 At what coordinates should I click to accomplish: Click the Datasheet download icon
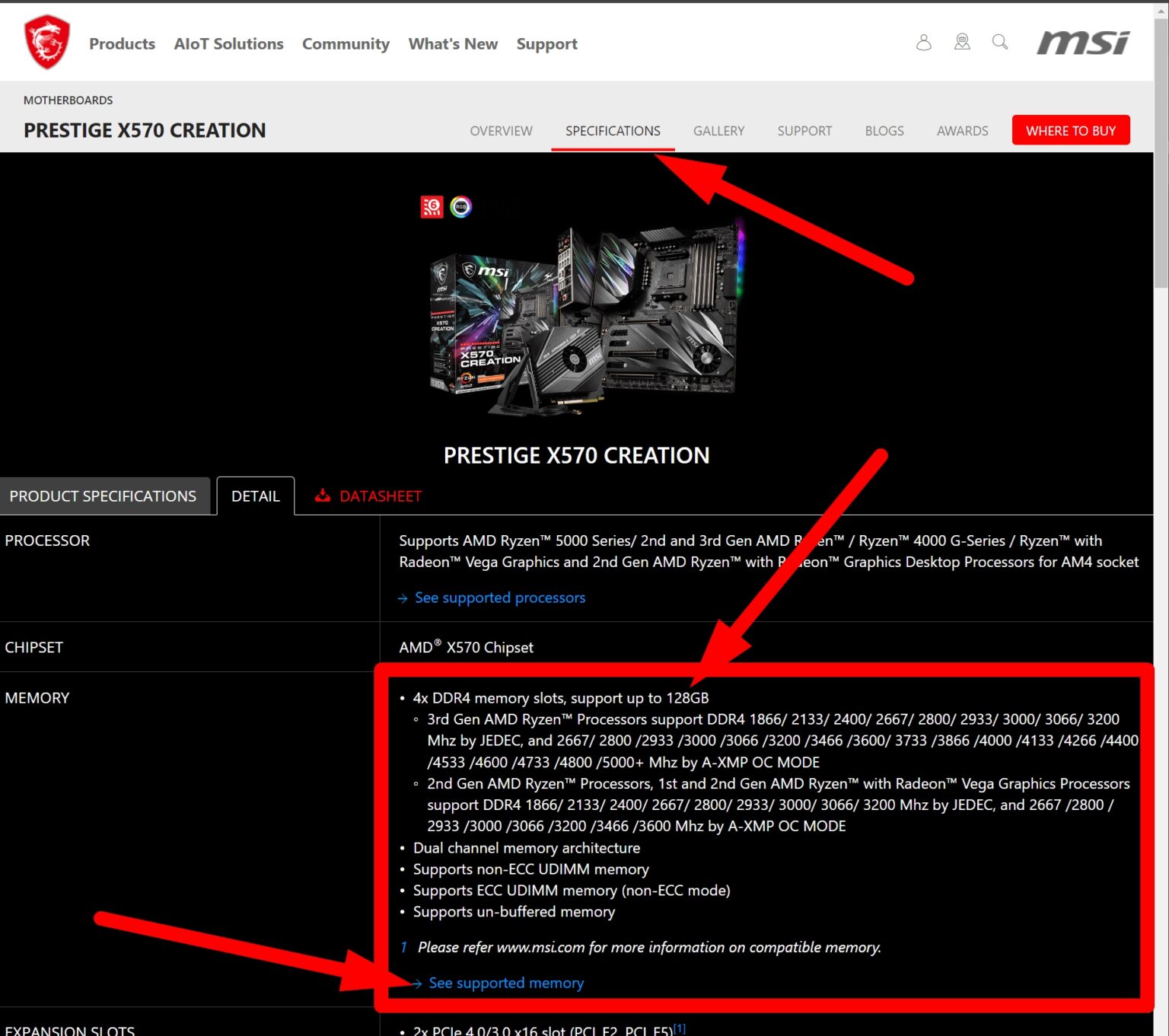point(323,496)
